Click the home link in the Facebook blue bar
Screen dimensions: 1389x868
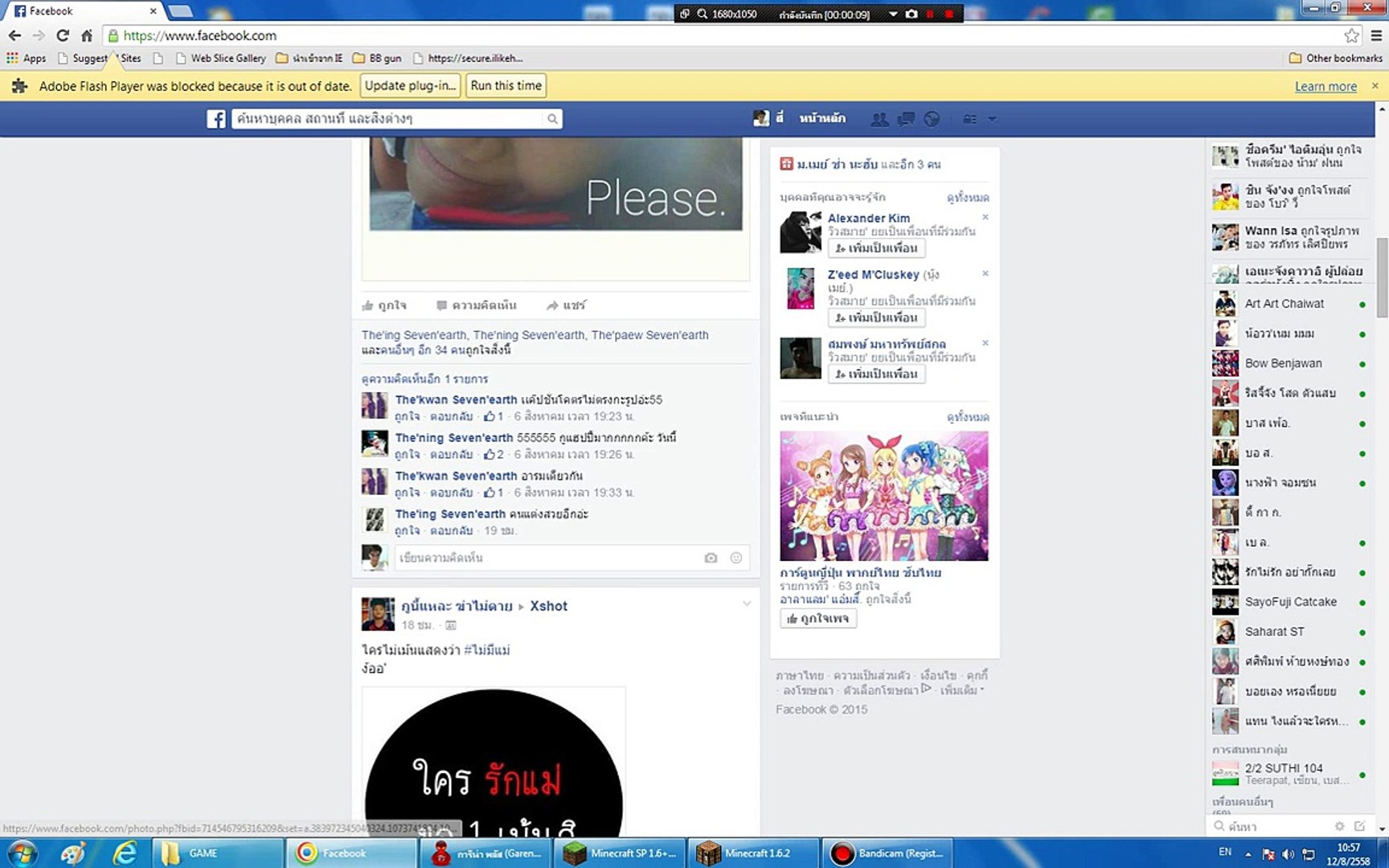[822, 119]
